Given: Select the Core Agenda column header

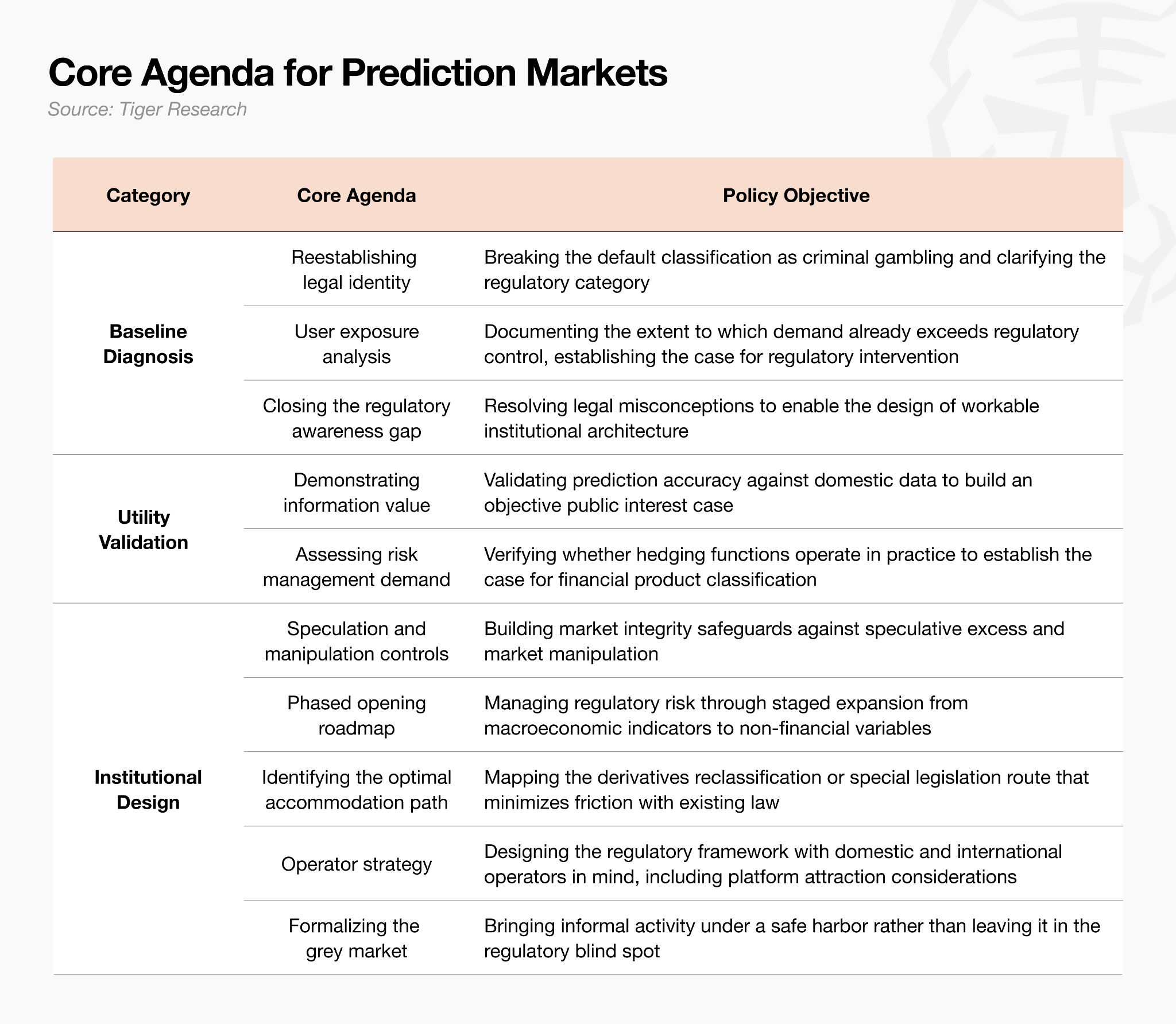Looking at the screenshot, I should tap(357, 195).
